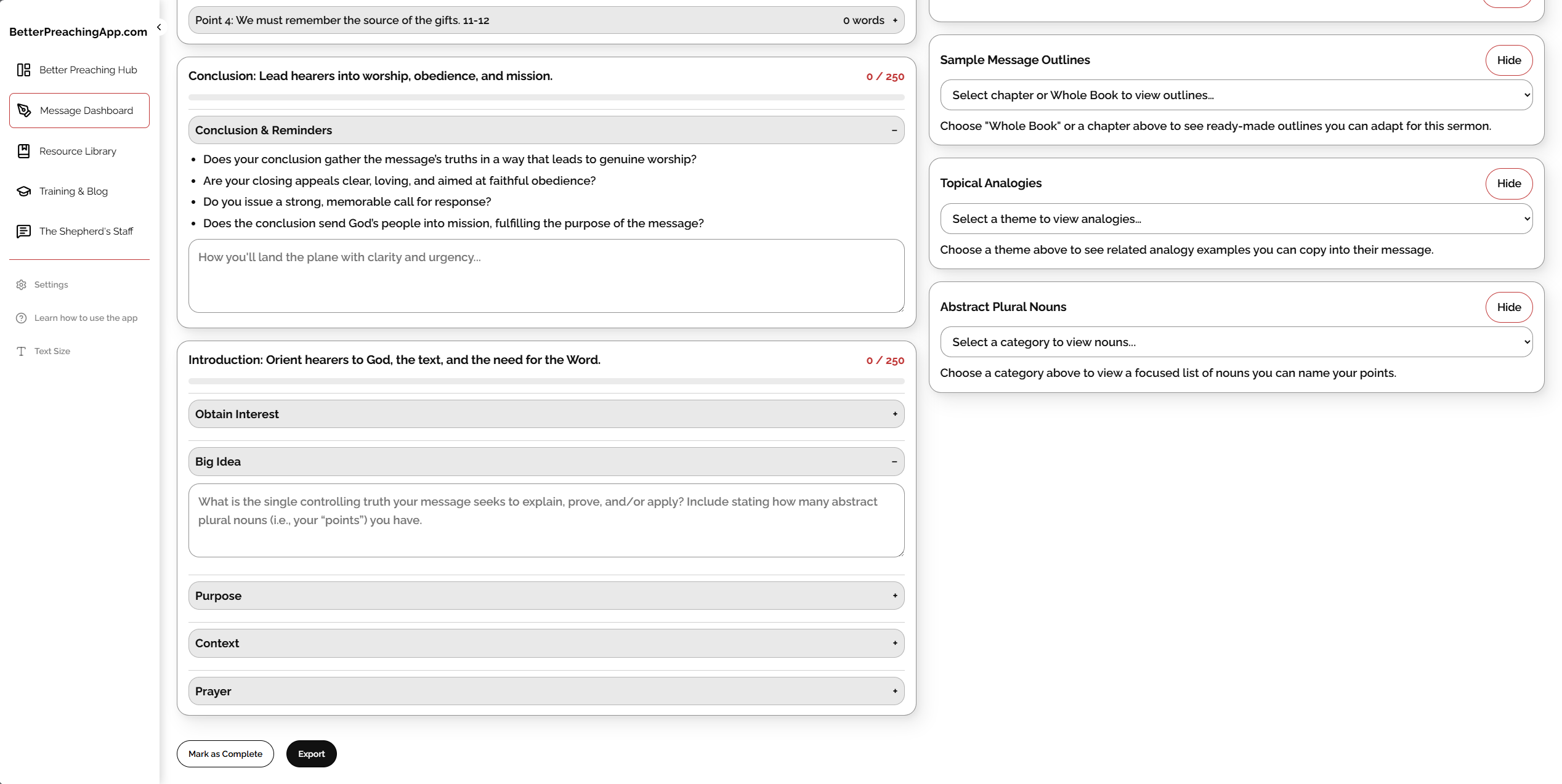The image size is (1562, 784).
Task: Open the Better Preaching Hub from sidebar
Action: point(79,70)
